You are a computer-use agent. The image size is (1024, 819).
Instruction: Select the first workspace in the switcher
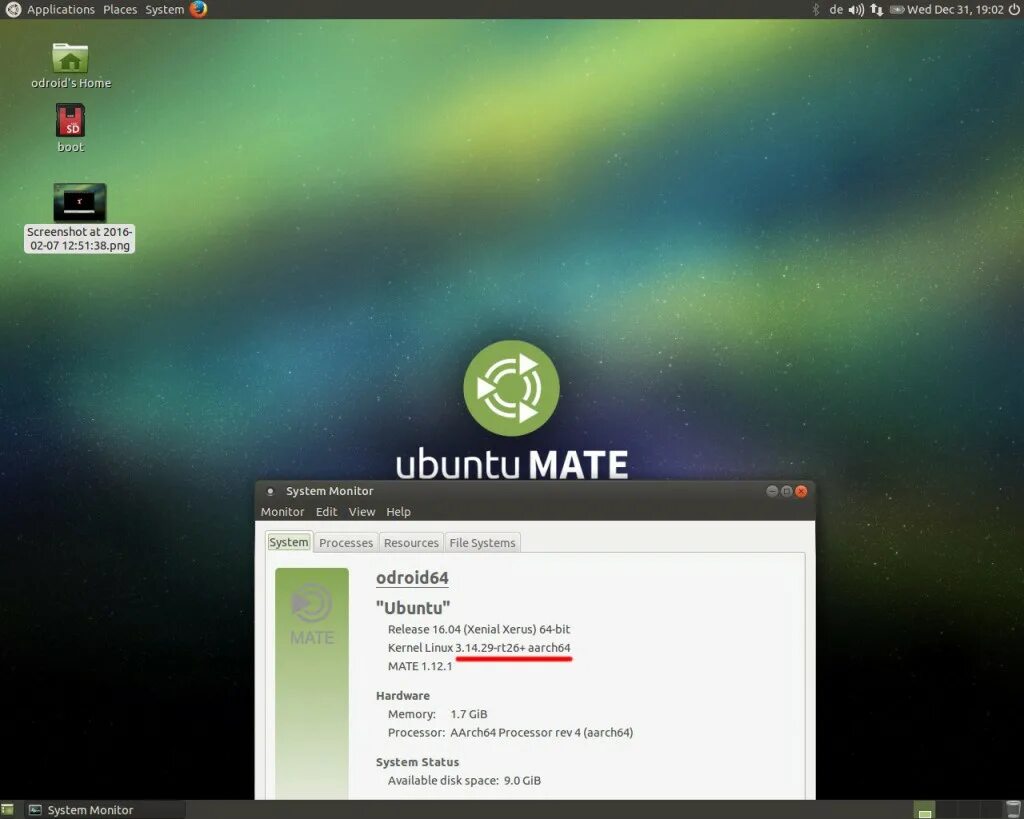pyautogui.click(x=924, y=810)
